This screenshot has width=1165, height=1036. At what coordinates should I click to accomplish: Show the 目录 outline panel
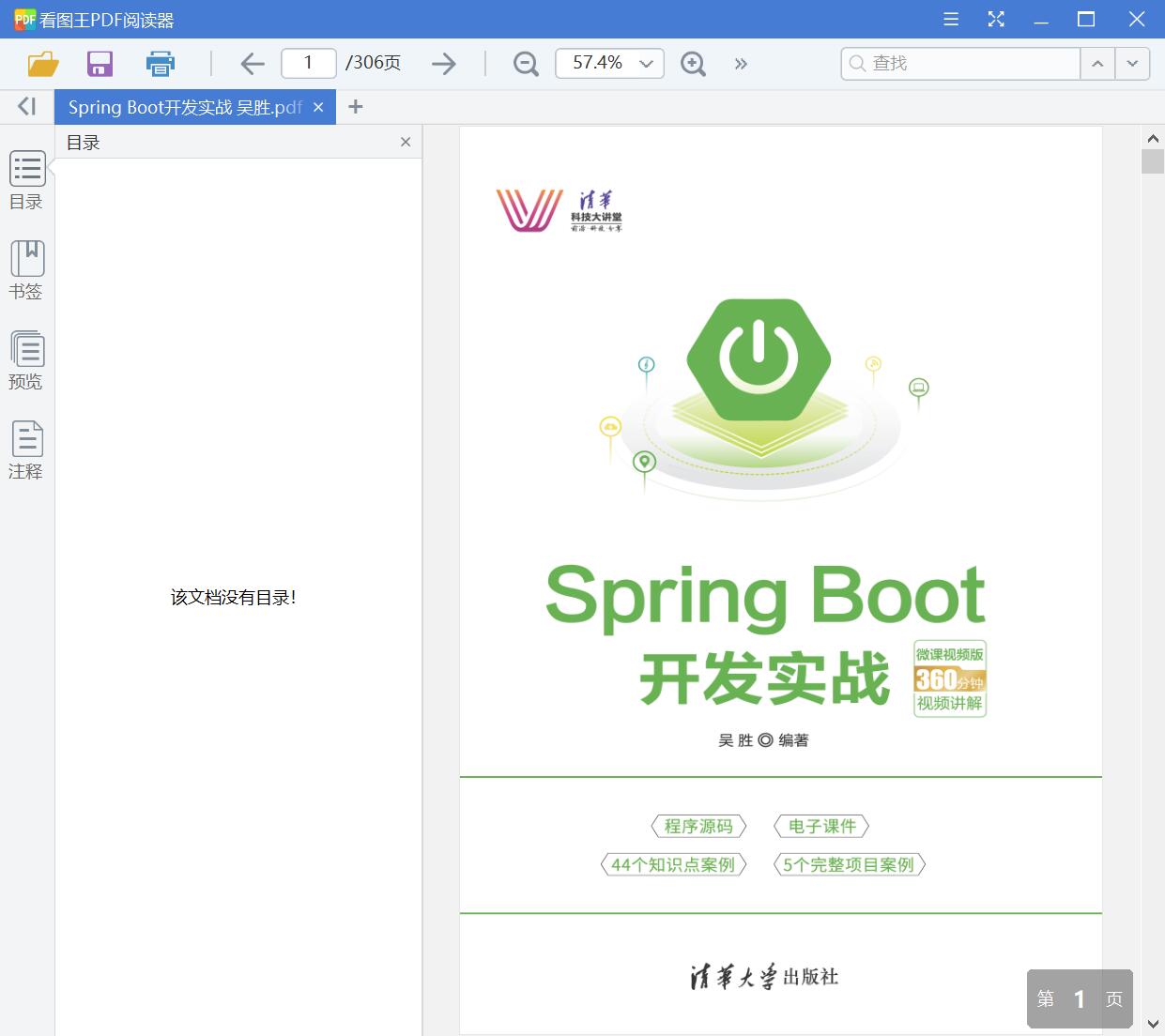point(26,180)
